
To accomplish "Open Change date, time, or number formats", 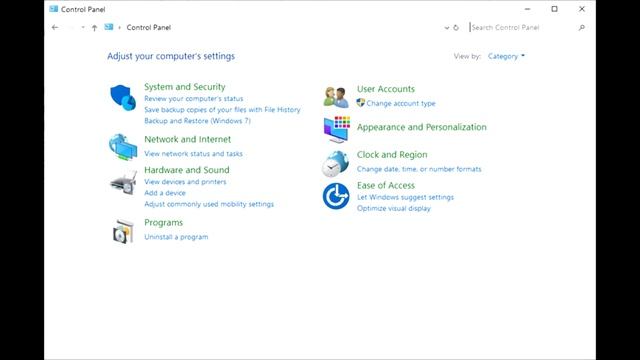I will [x=419, y=169].
